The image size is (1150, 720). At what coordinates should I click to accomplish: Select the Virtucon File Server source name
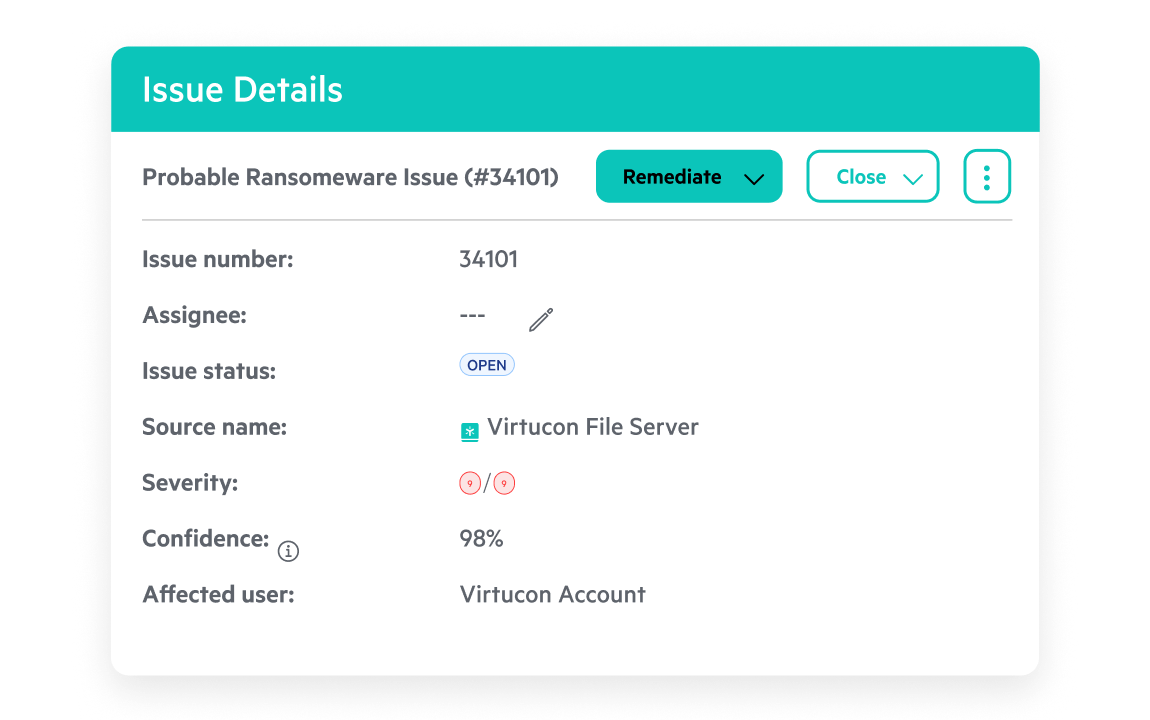593,427
